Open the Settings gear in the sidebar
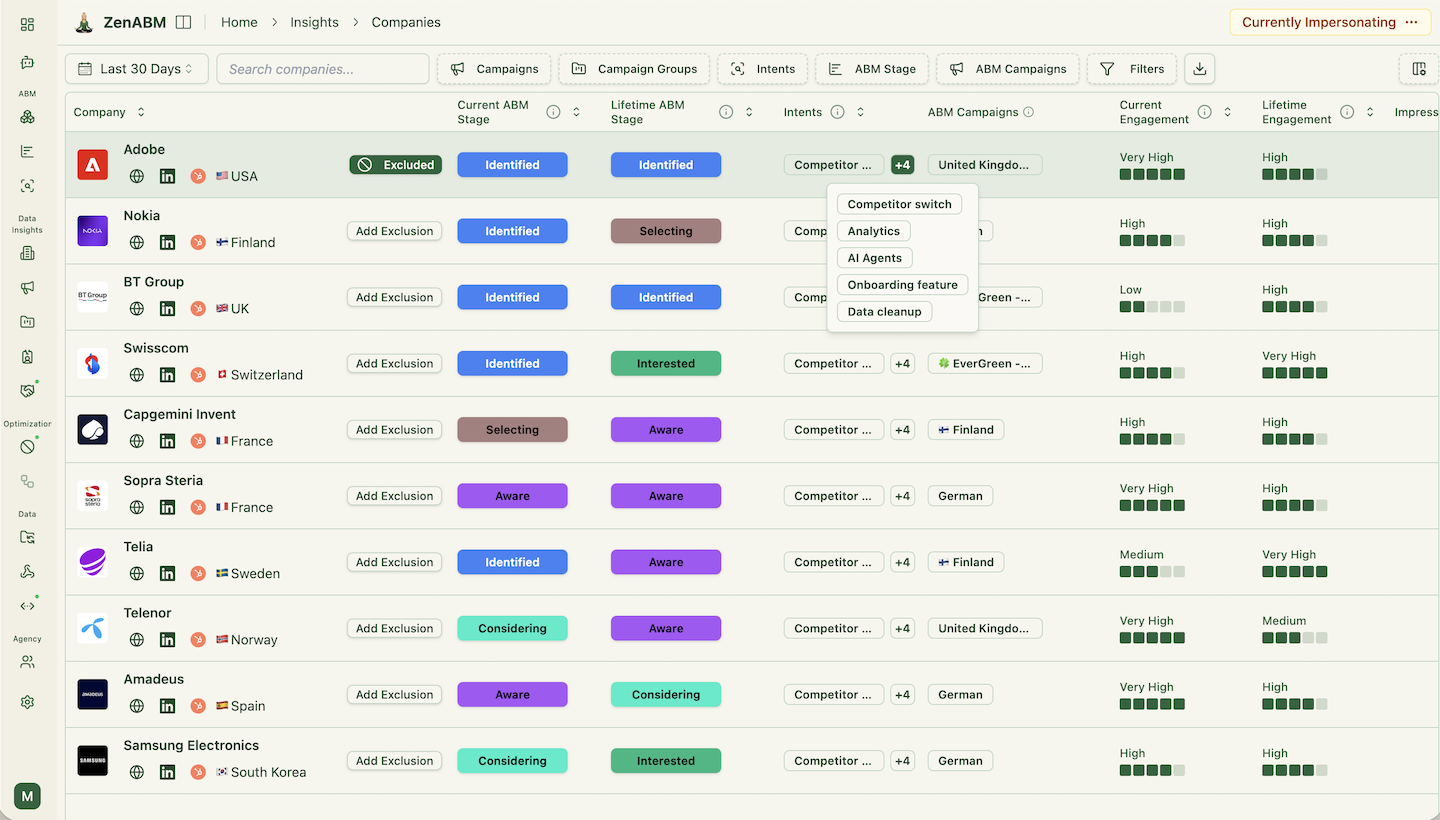The width and height of the screenshot is (1440, 820). [27, 703]
